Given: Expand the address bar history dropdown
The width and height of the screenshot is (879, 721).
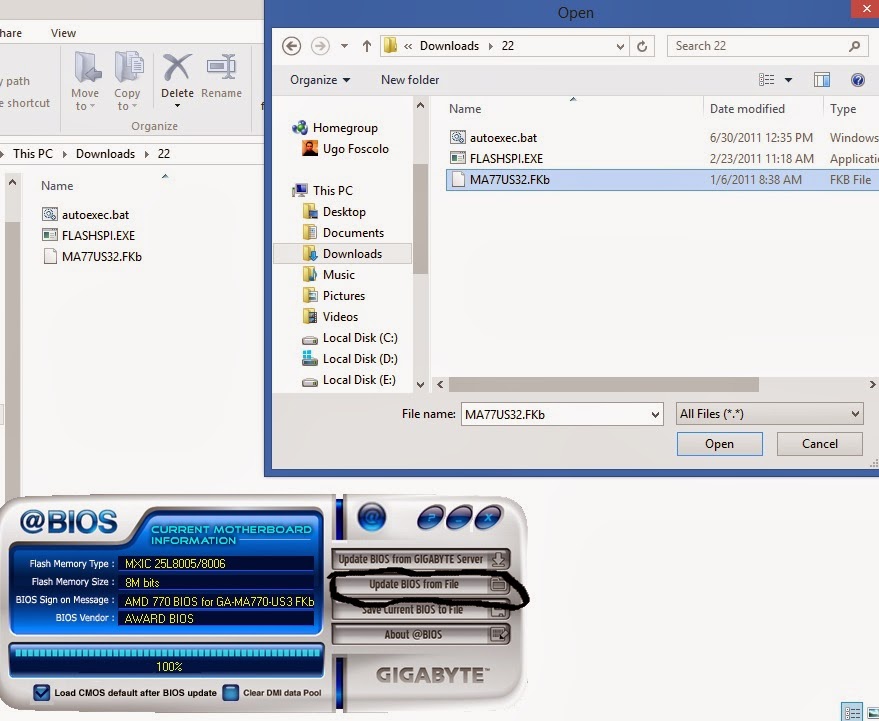Looking at the screenshot, I should coord(620,47).
